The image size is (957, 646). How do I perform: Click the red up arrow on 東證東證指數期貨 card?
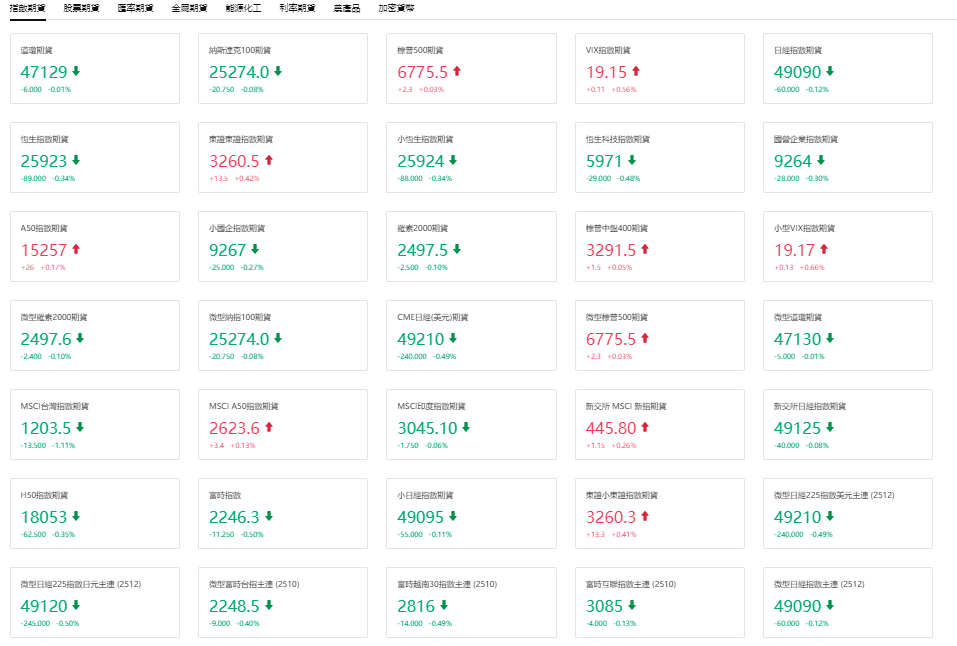click(x=268, y=160)
